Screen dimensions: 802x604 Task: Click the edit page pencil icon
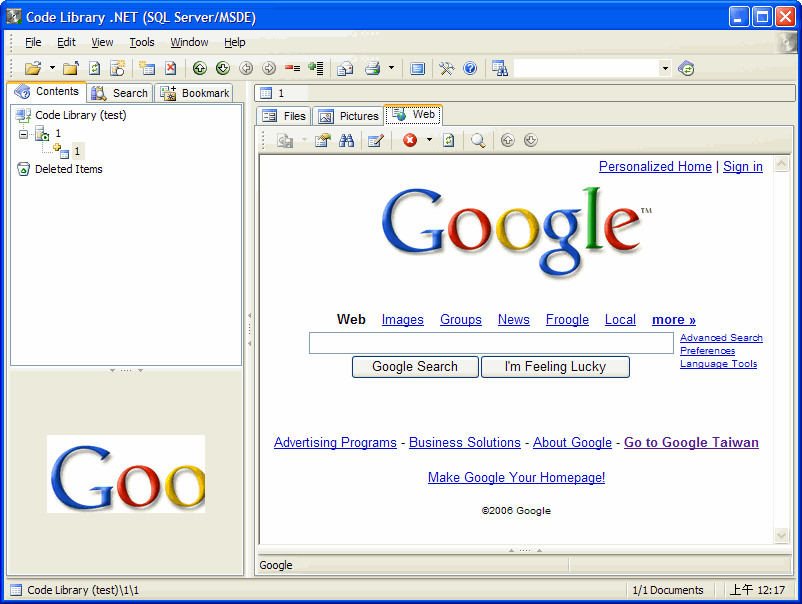(x=375, y=140)
